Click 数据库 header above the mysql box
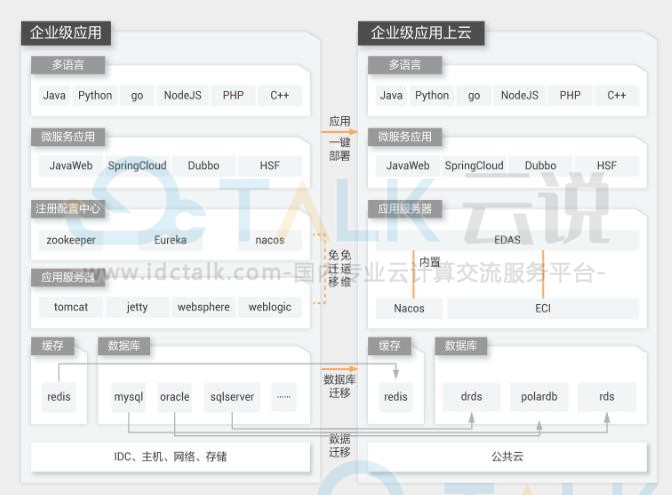 coord(124,346)
